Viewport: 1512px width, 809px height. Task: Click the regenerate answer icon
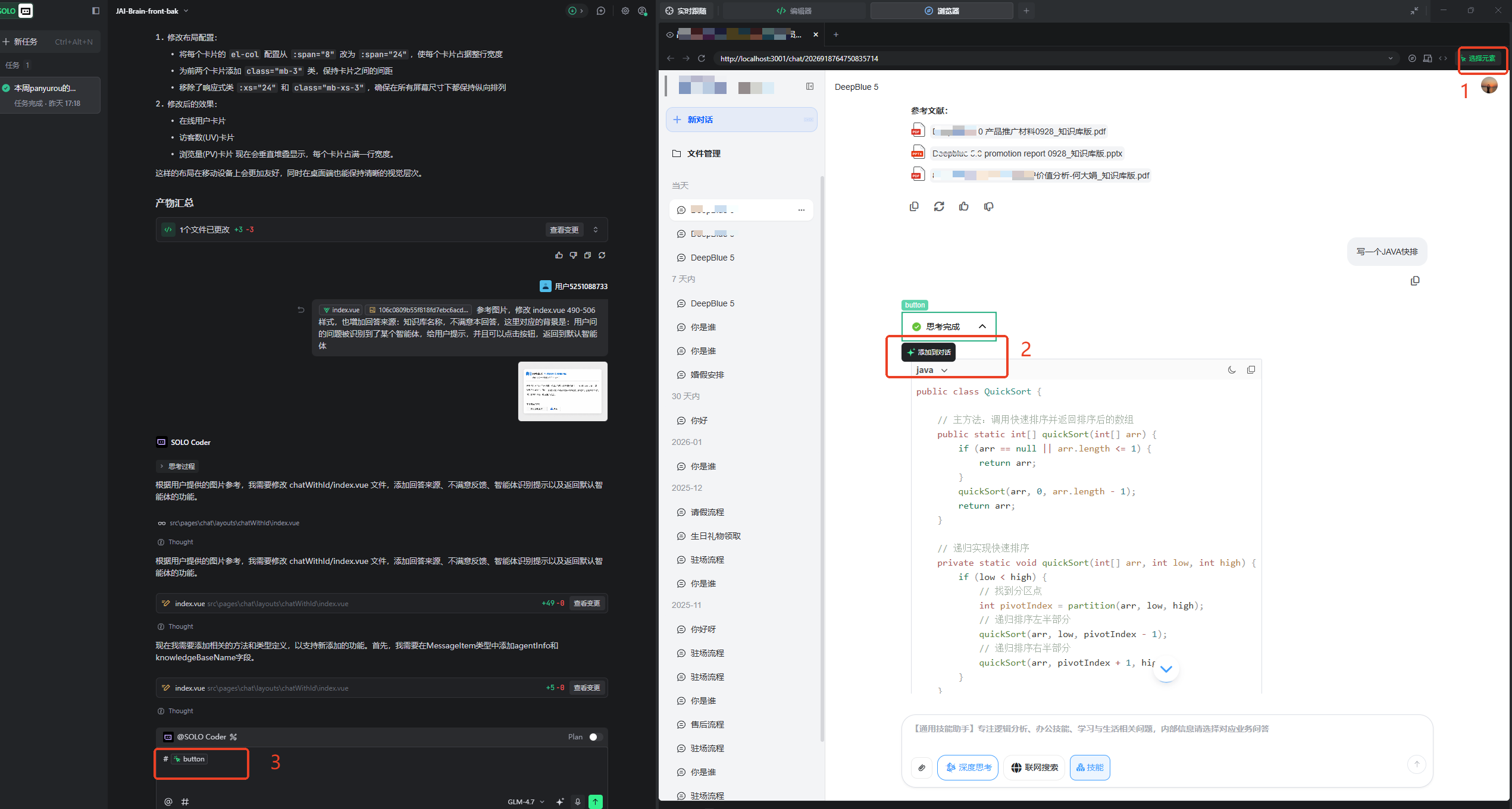pyautogui.click(x=938, y=206)
